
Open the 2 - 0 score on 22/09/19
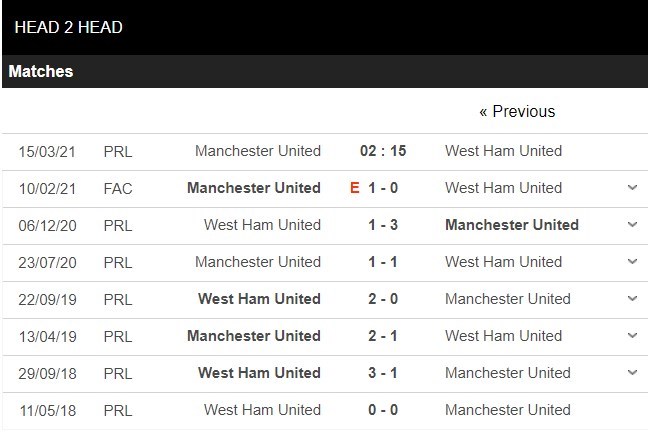[x=383, y=299]
